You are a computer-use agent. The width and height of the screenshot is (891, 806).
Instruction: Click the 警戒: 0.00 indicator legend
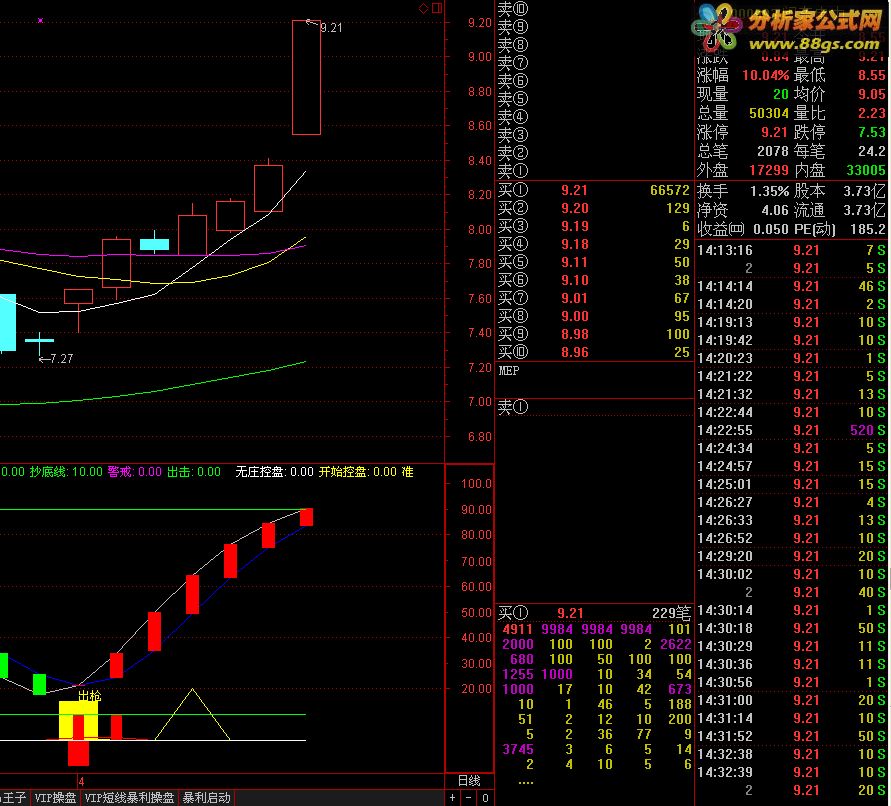135,472
